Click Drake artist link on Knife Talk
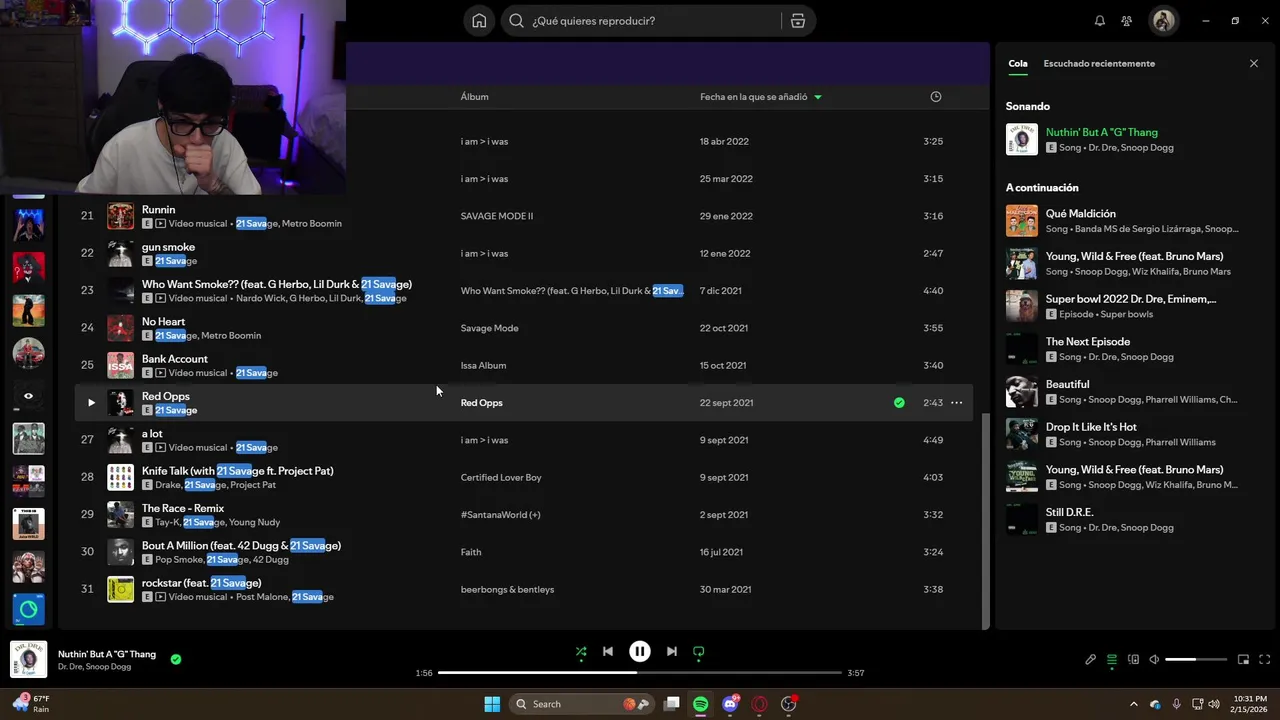This screenshot has width=1280, height=720. pyautogui.click(x=167, y=485)
